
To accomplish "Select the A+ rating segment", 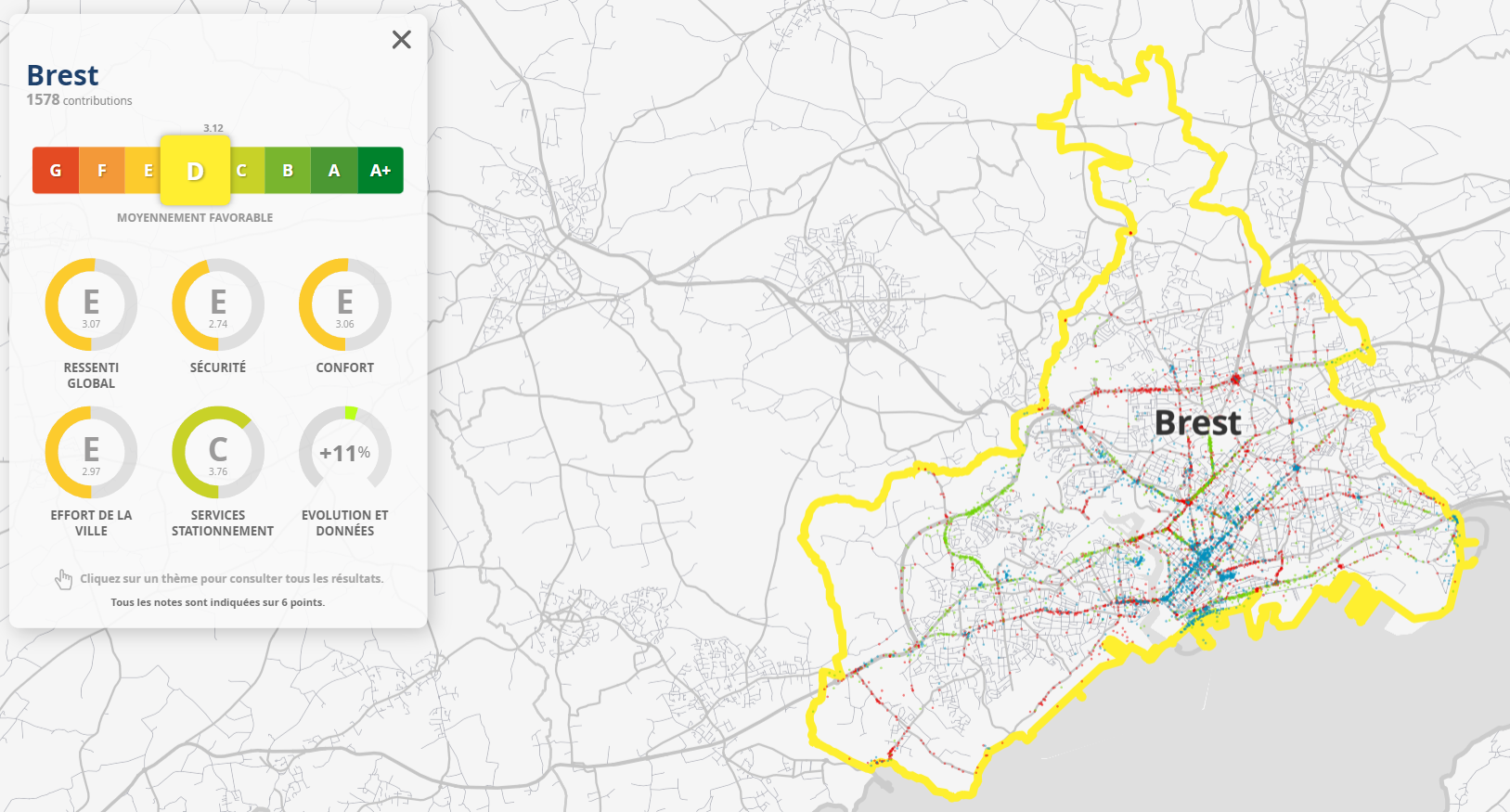I will click(381, 170).
